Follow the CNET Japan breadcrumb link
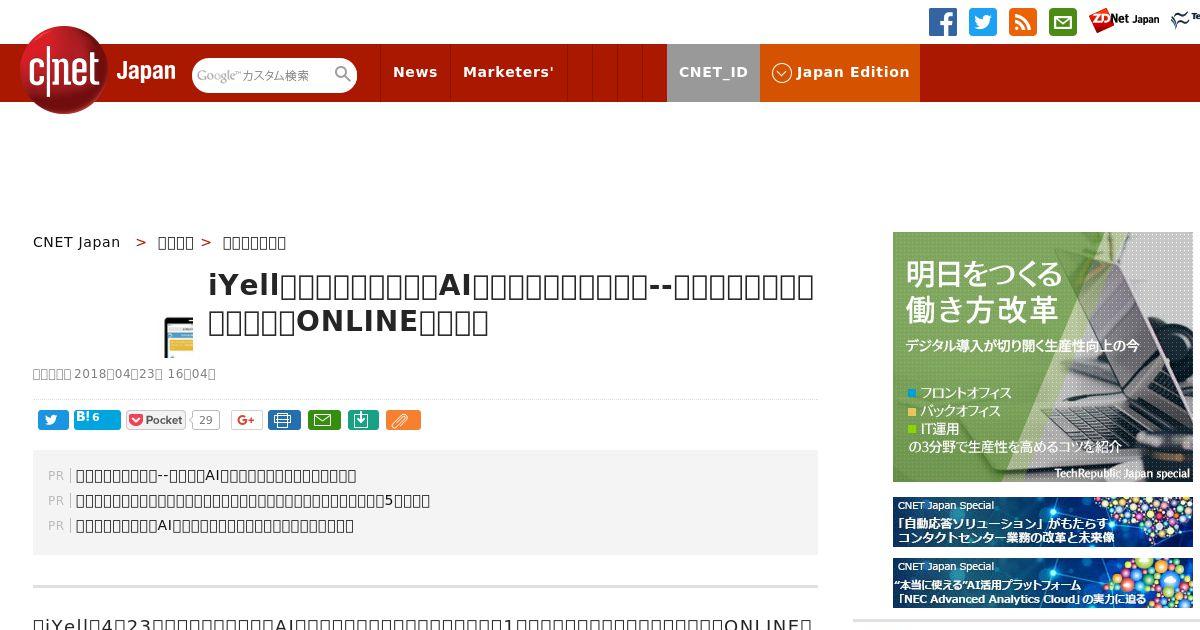Image resolution: width=1200 pixels, height=630 pixels. point(76,242)
